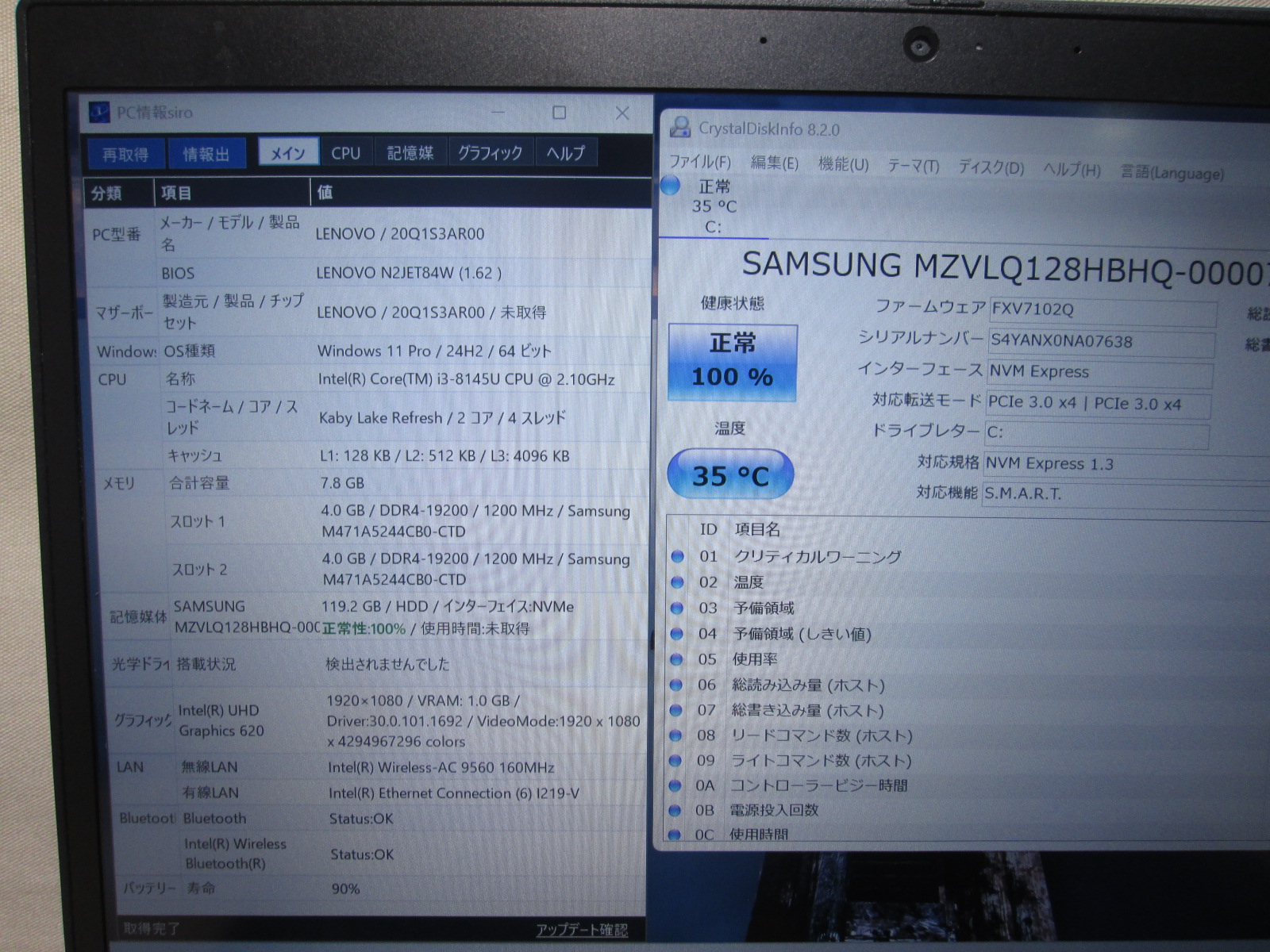Minimize the PC情報siro window
The height and width of the screenshot is (952, 1270).
click(498, 113)
